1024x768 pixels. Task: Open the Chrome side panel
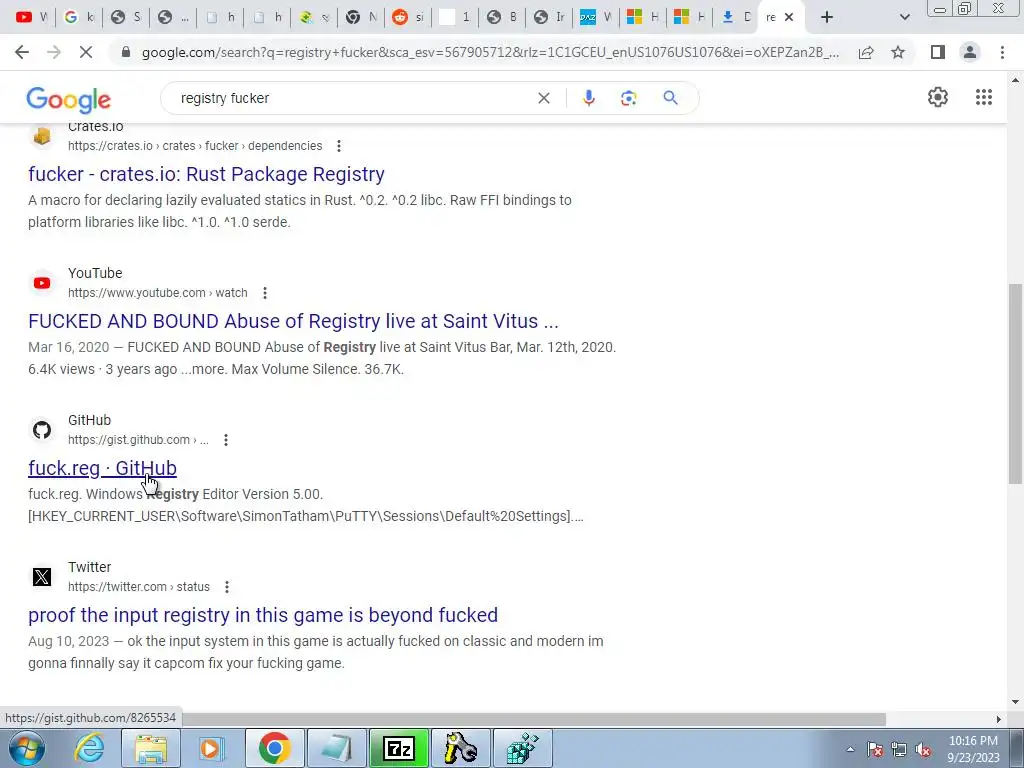938,52
